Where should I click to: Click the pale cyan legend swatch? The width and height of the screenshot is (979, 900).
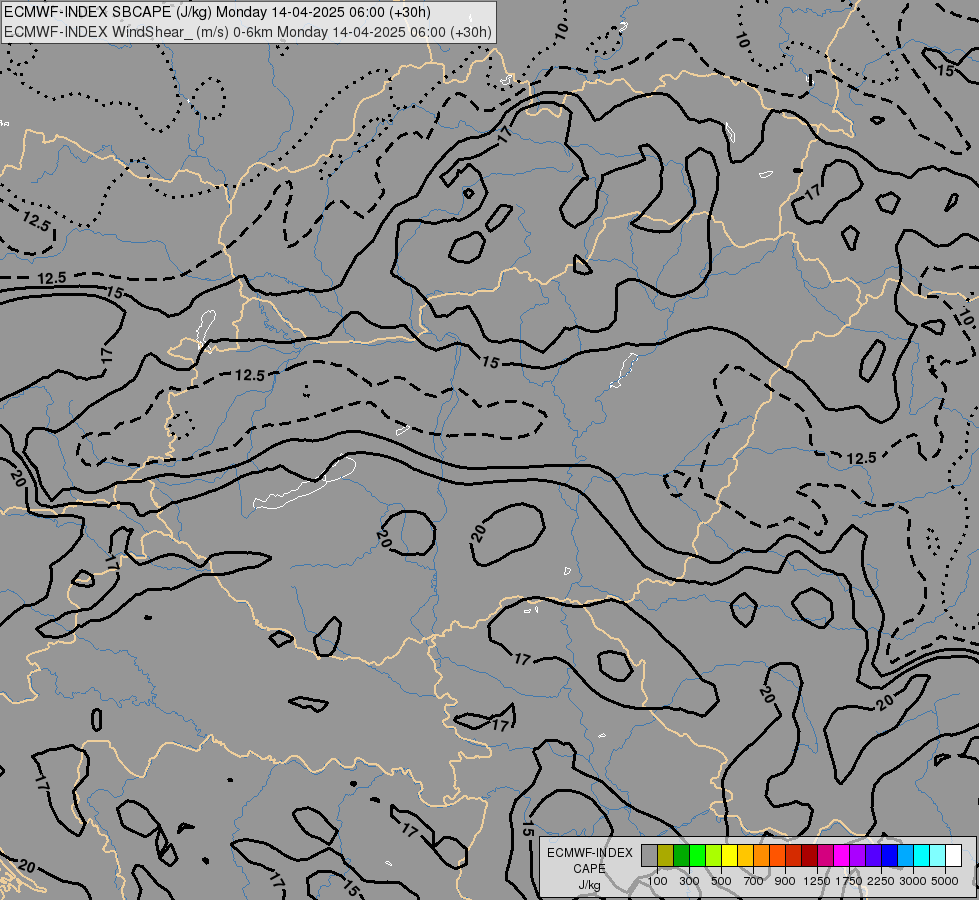tap(937, 855)
